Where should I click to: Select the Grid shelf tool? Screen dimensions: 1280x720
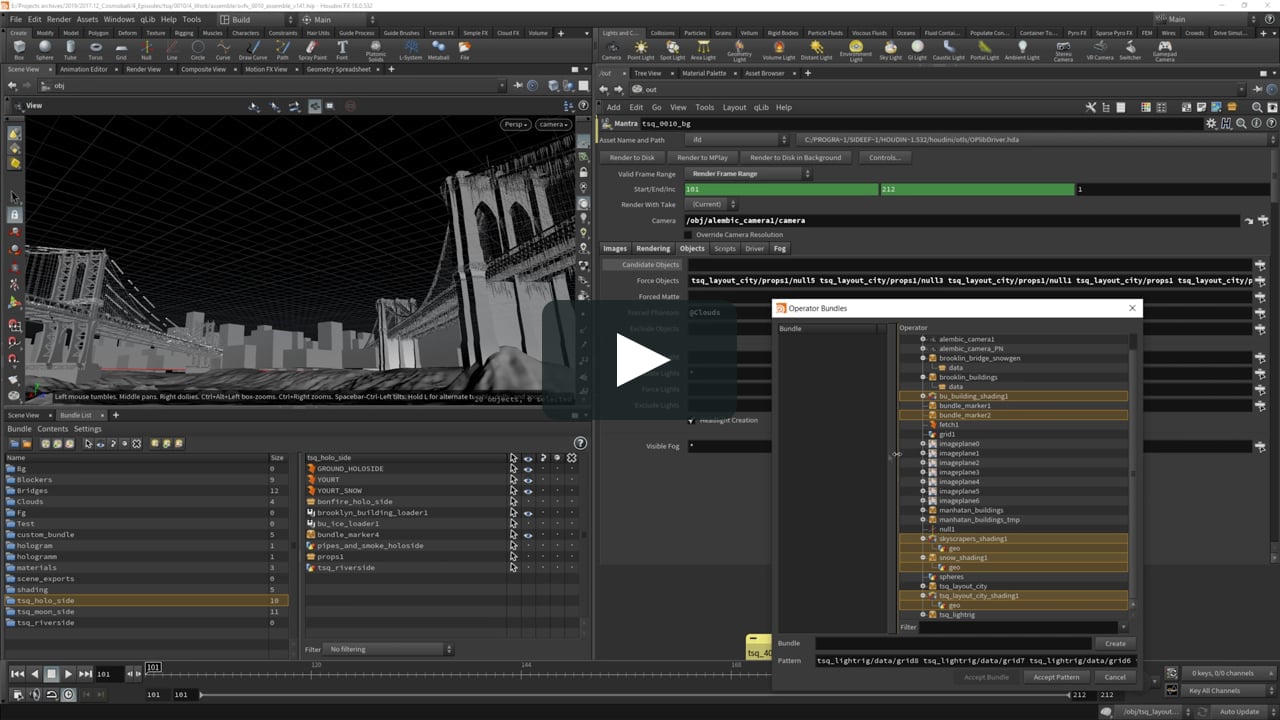tap(121, 50)
